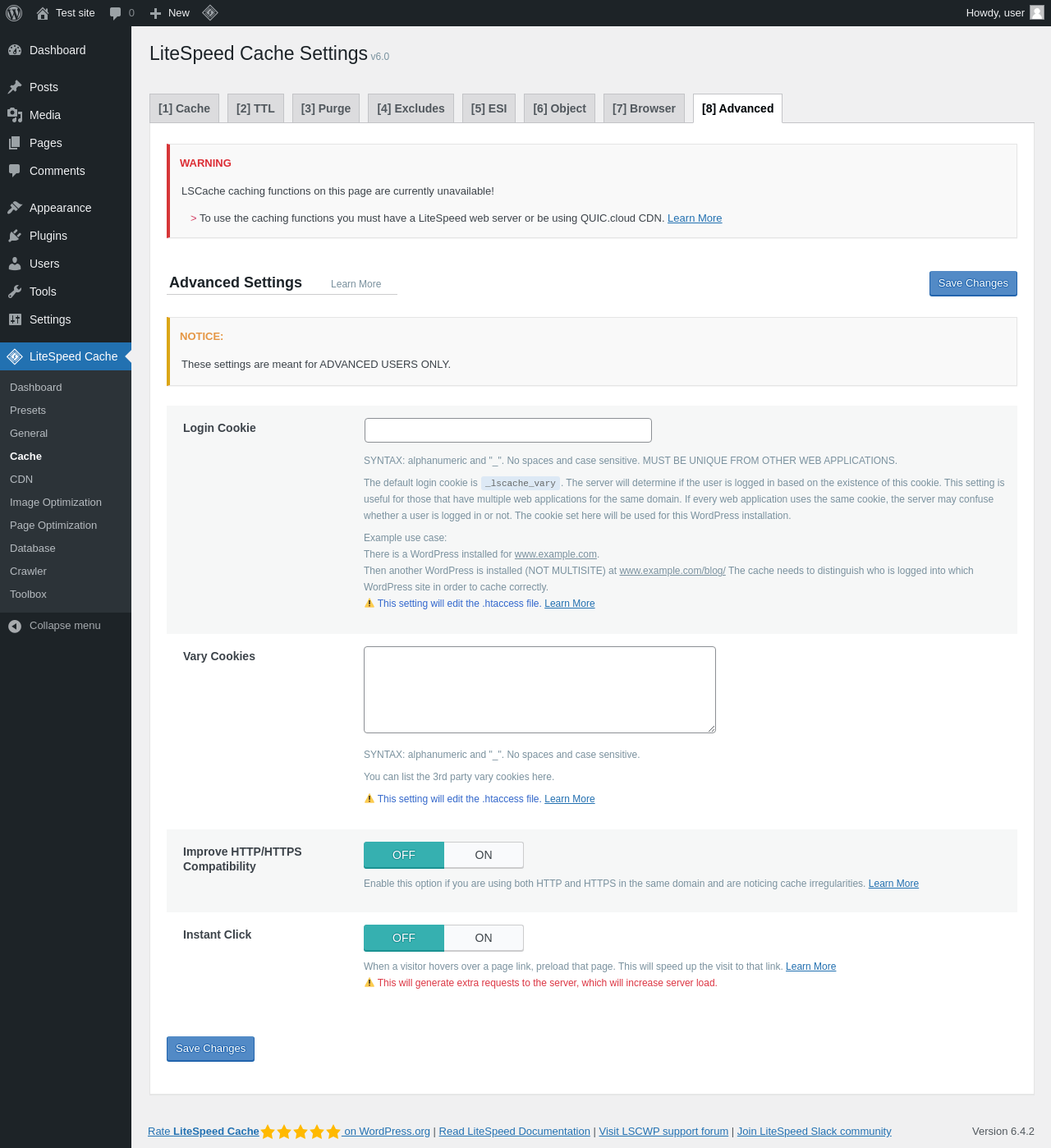Select the [8] Advanced tab

(737, 108)
